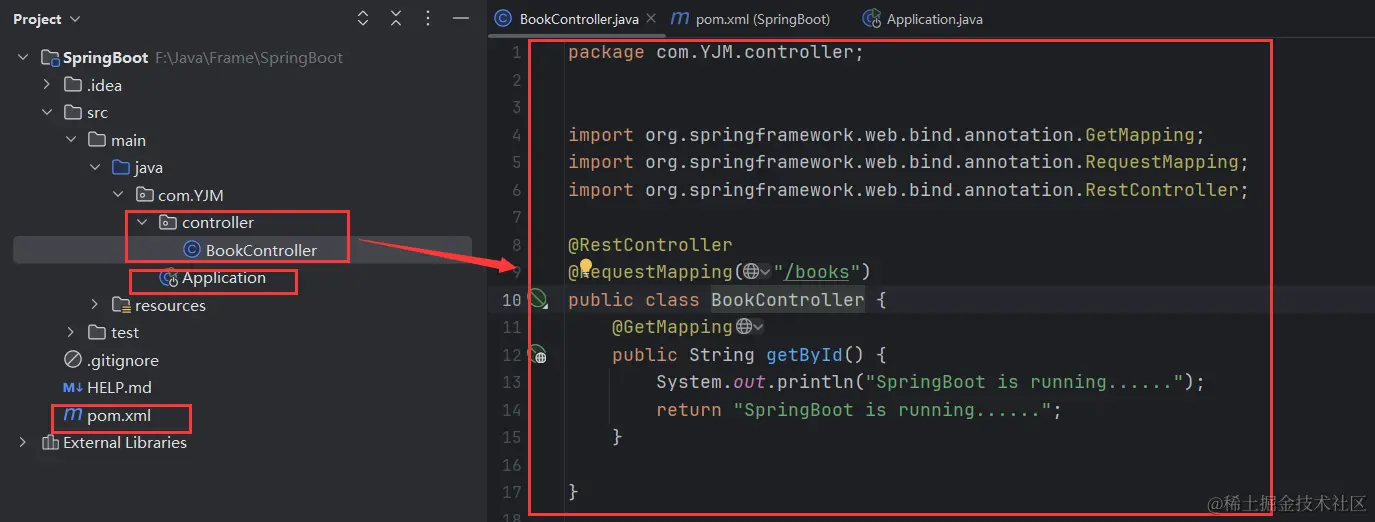Viewport: 1375px width, 522px height.
Task: Click the External Libraries icon
Action: pos(50,443)
